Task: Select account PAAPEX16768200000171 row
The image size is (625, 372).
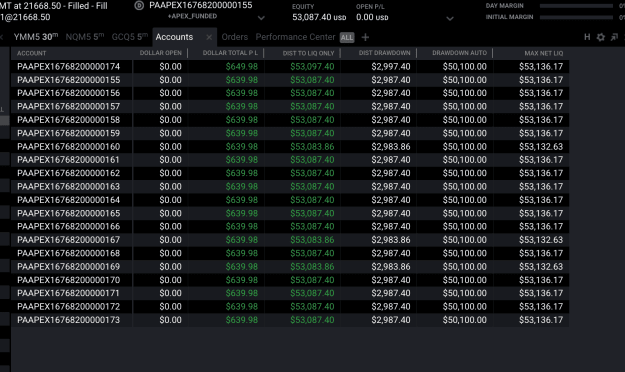Action: click(290, 293)
